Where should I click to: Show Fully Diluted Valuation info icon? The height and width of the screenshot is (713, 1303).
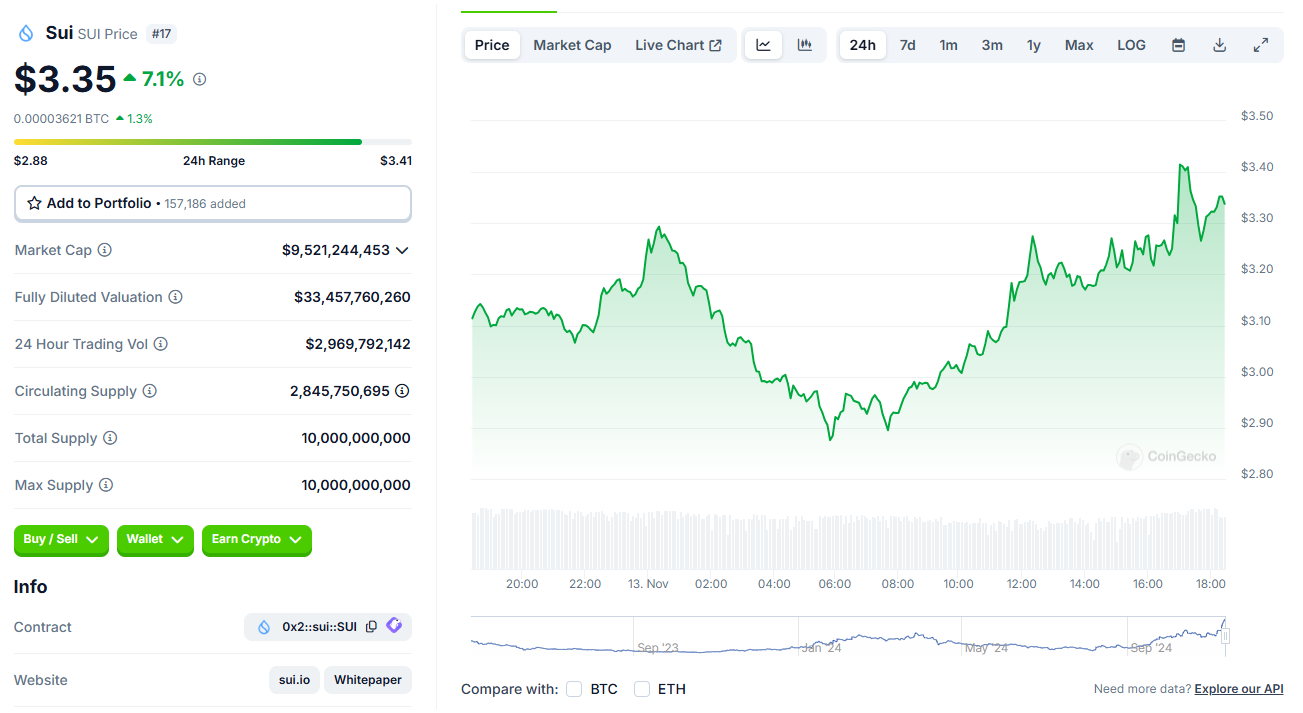click(176, 297)
